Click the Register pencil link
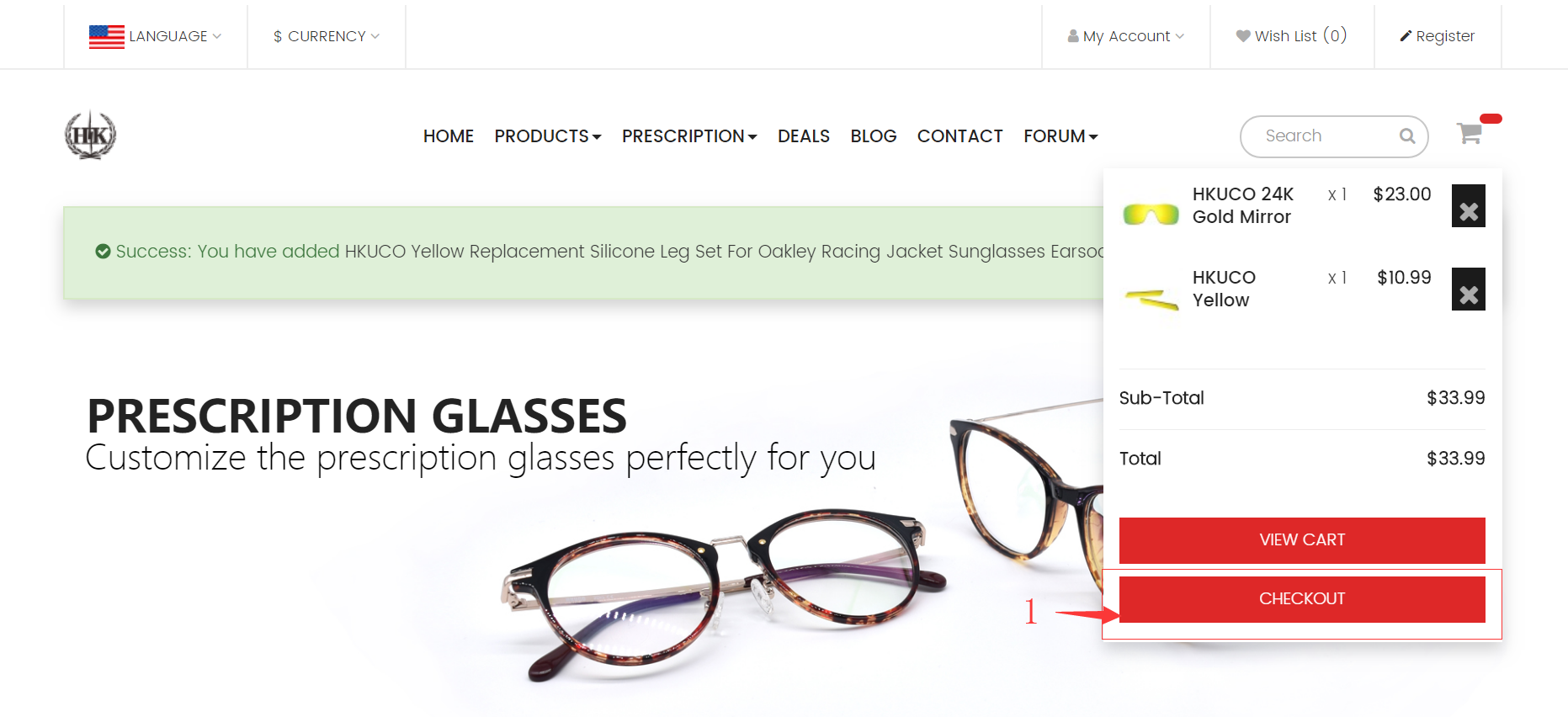The height and width of the screenshot is (717, 1568). 1437,36
